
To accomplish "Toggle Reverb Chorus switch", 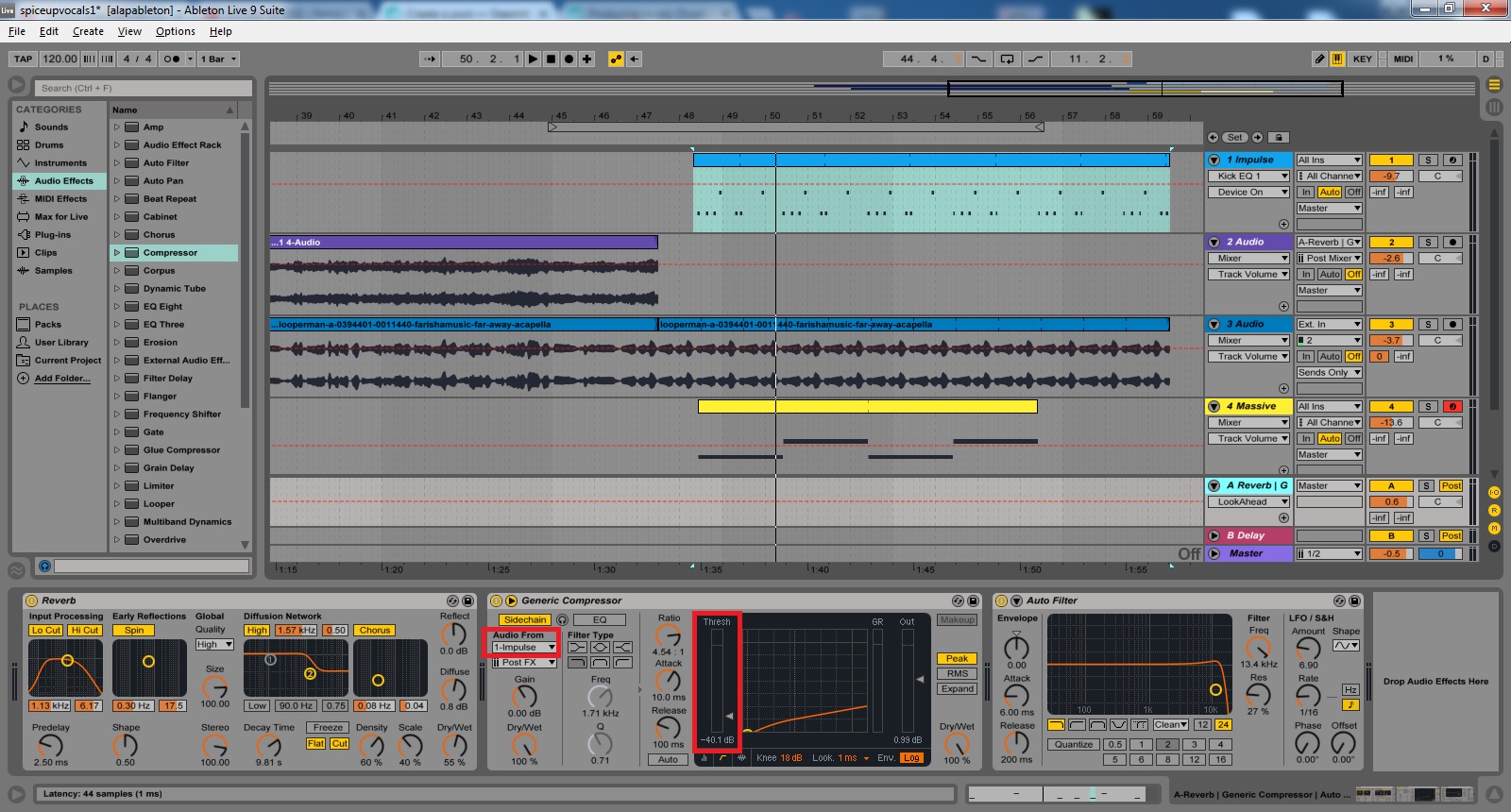I will [374, 631].
